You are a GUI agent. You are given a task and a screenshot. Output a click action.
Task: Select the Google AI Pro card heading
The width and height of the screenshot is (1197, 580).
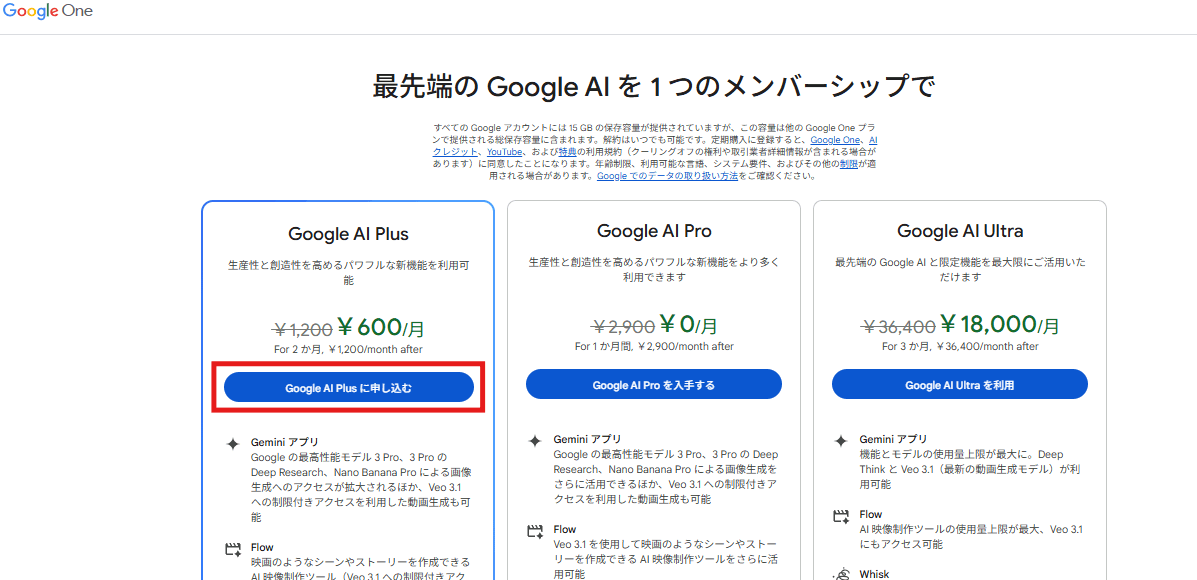tap(654, 231)
